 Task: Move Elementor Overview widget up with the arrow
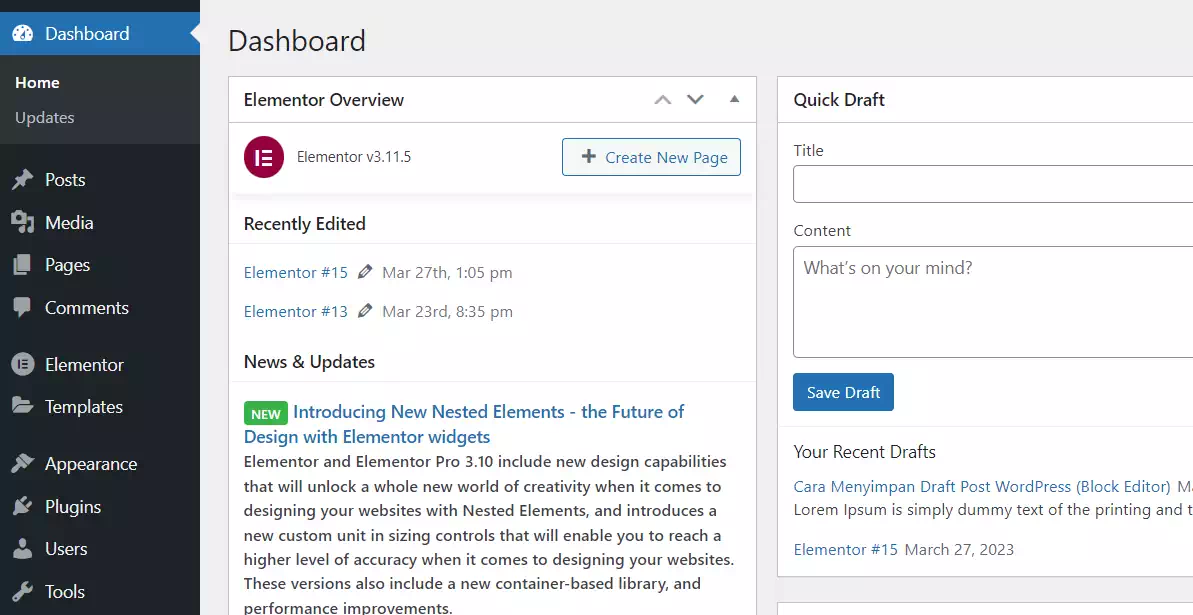(663, 100)
